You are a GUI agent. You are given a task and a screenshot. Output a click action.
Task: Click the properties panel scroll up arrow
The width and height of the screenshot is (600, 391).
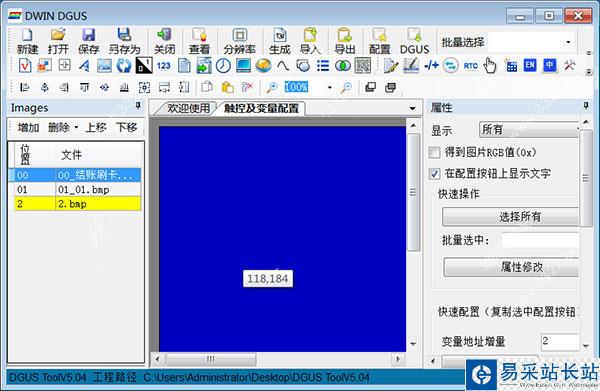(586, 122)
